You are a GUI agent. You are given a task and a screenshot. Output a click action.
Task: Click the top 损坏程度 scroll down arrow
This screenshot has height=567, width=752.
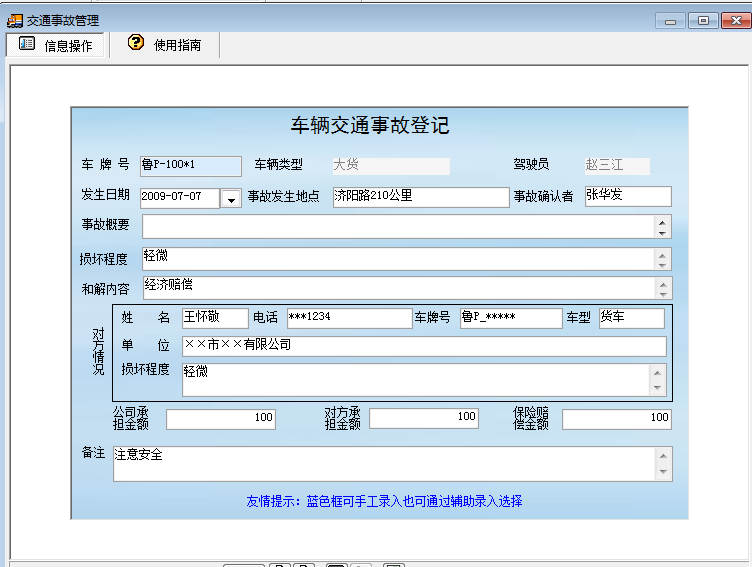662,265
